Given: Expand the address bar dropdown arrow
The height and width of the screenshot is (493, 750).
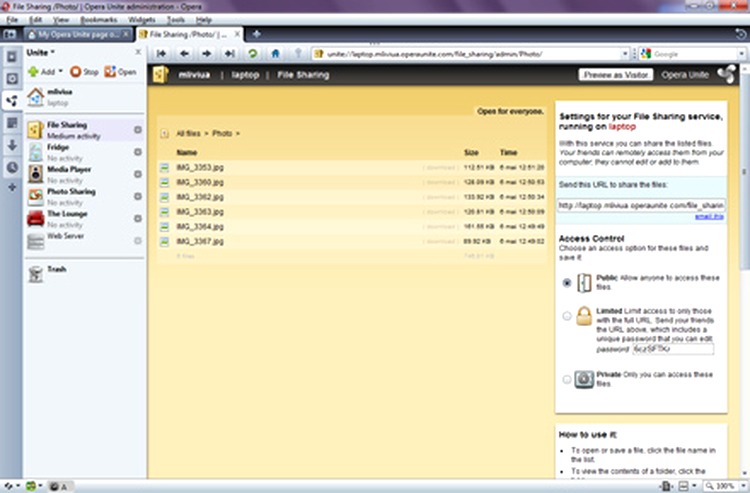Looking at the screenshot, I should (x=625, y=54).
